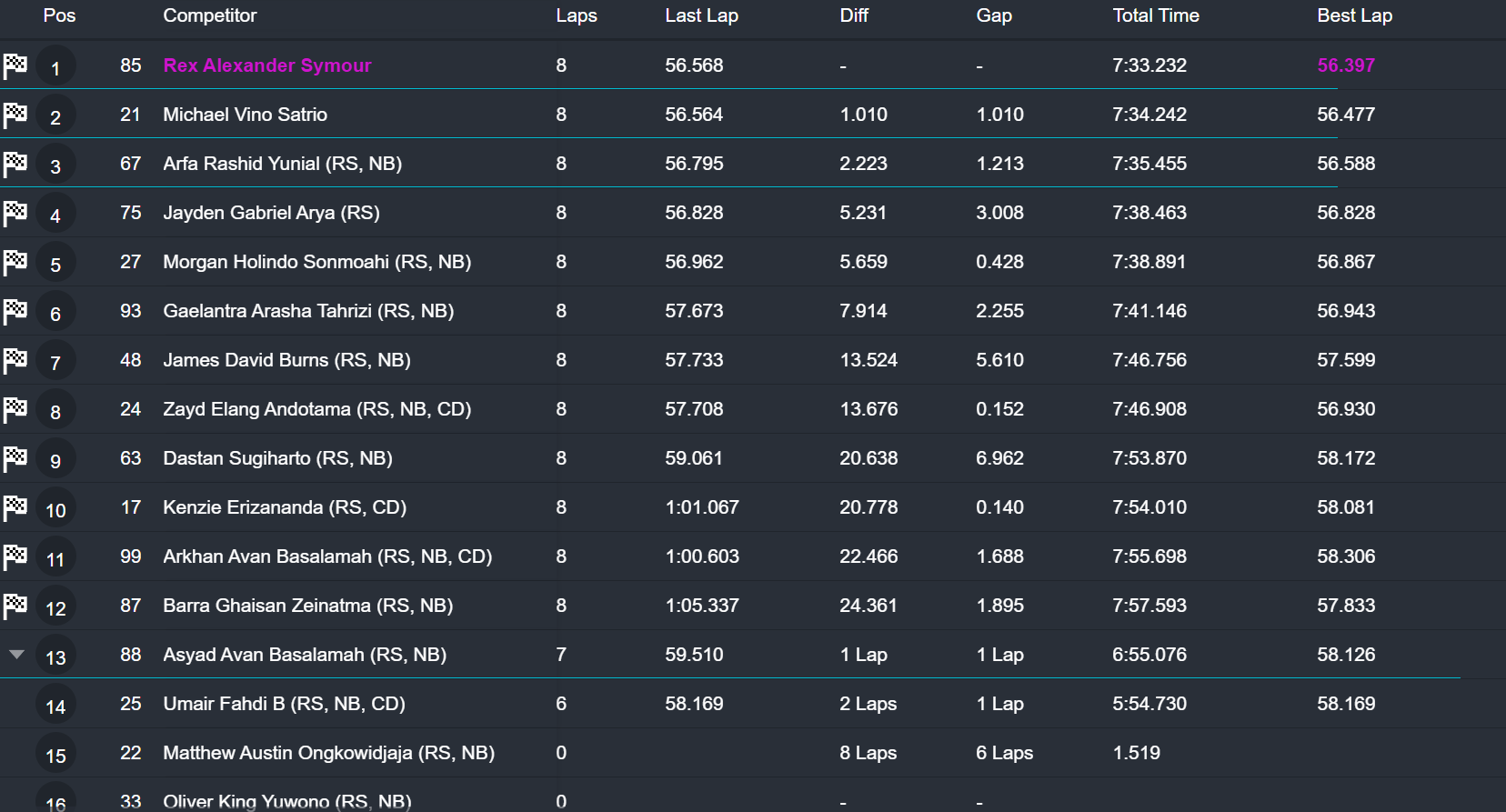Click the Last Lap column header
This screenshot has width=1506, height=812.
click(701, 15)
